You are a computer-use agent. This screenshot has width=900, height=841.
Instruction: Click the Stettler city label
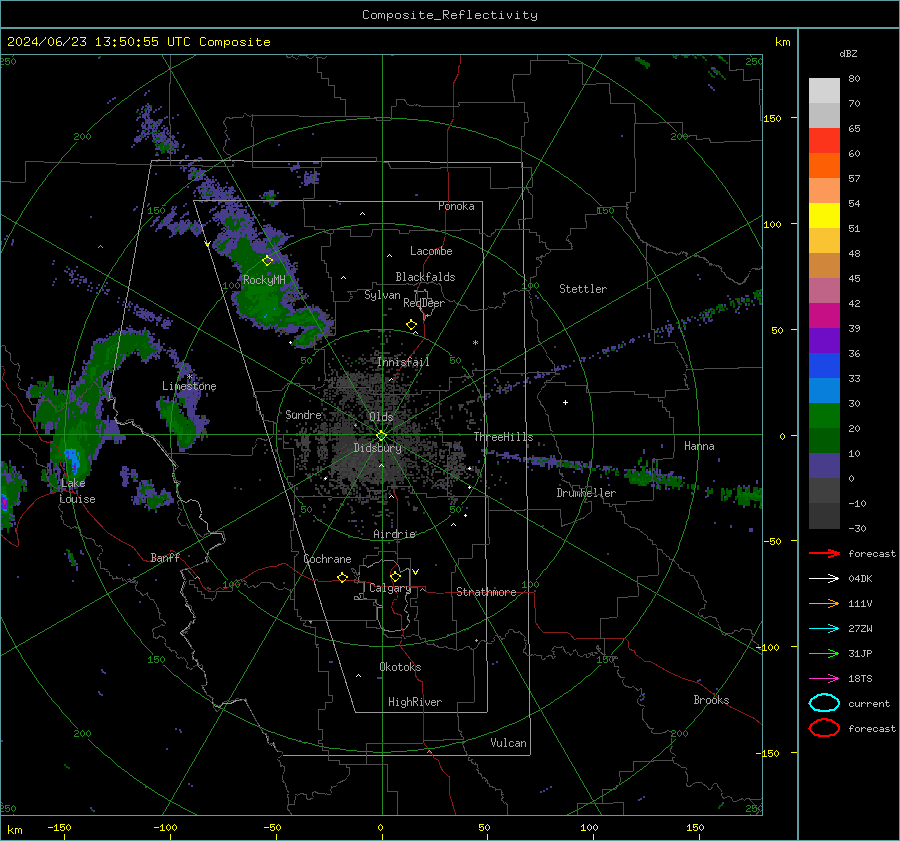pyautogui.click(x=583, y=289)
